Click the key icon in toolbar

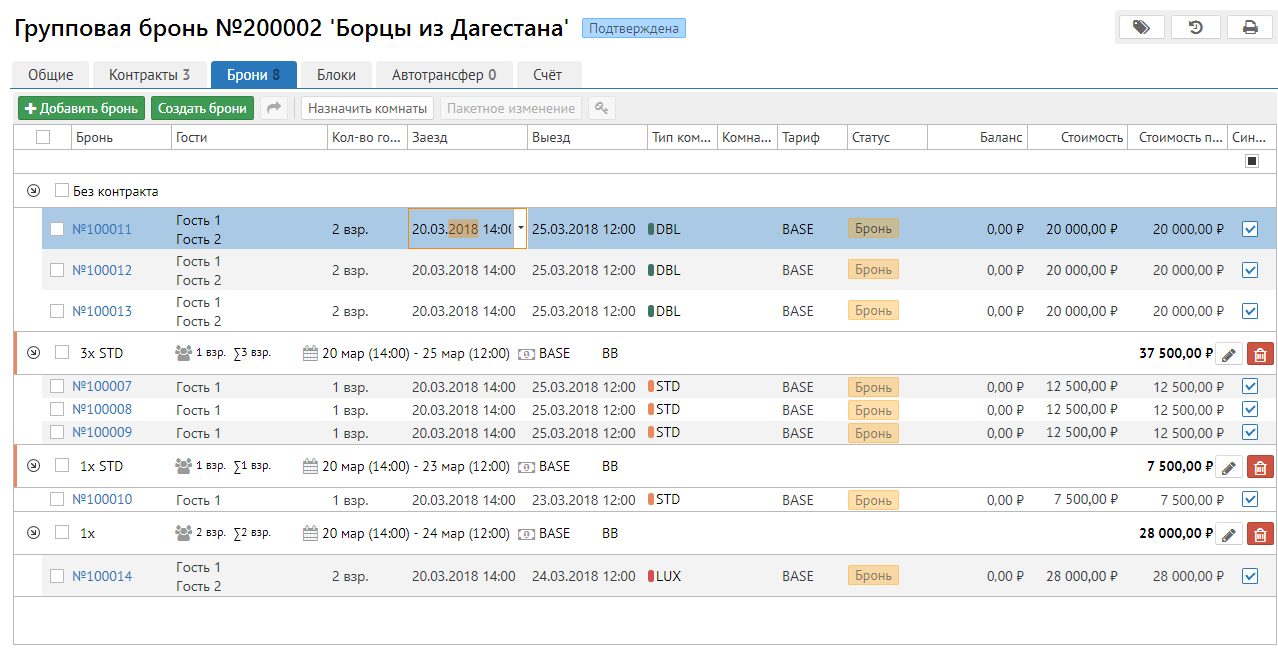tap(601, 108)
